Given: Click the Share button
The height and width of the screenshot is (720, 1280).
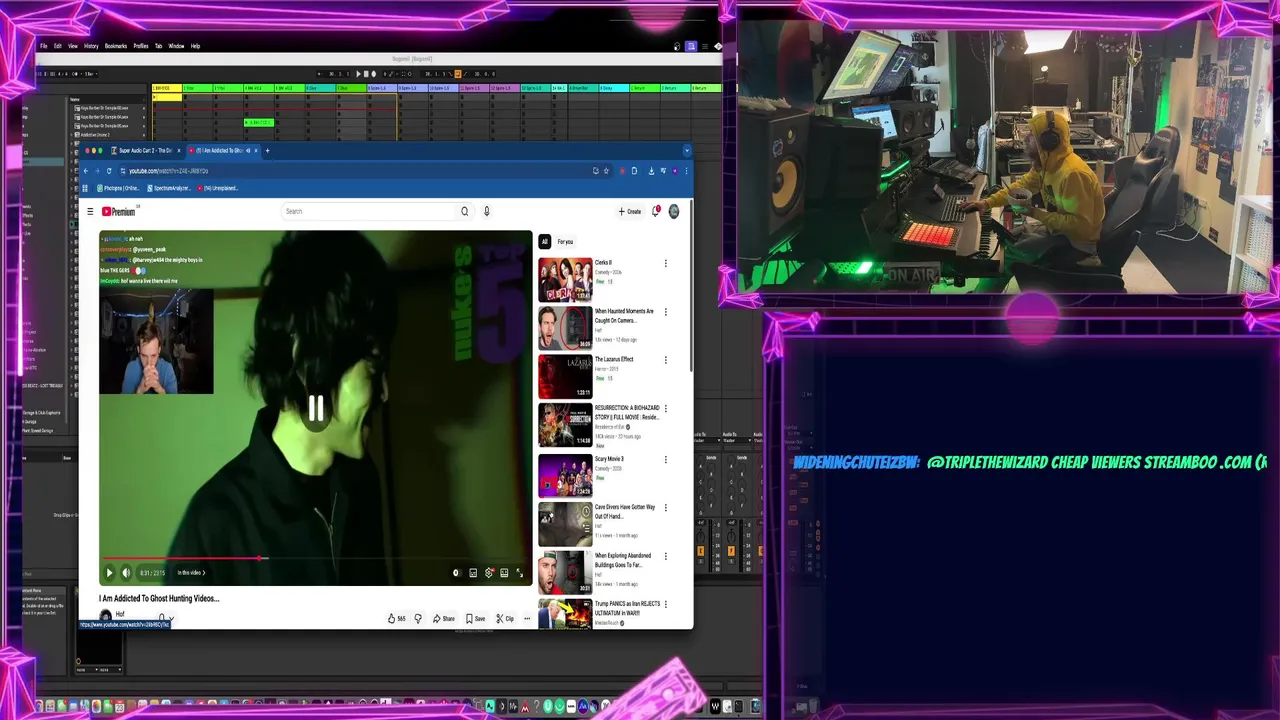Looking at the screenshot, I should (x=444, y=618).
